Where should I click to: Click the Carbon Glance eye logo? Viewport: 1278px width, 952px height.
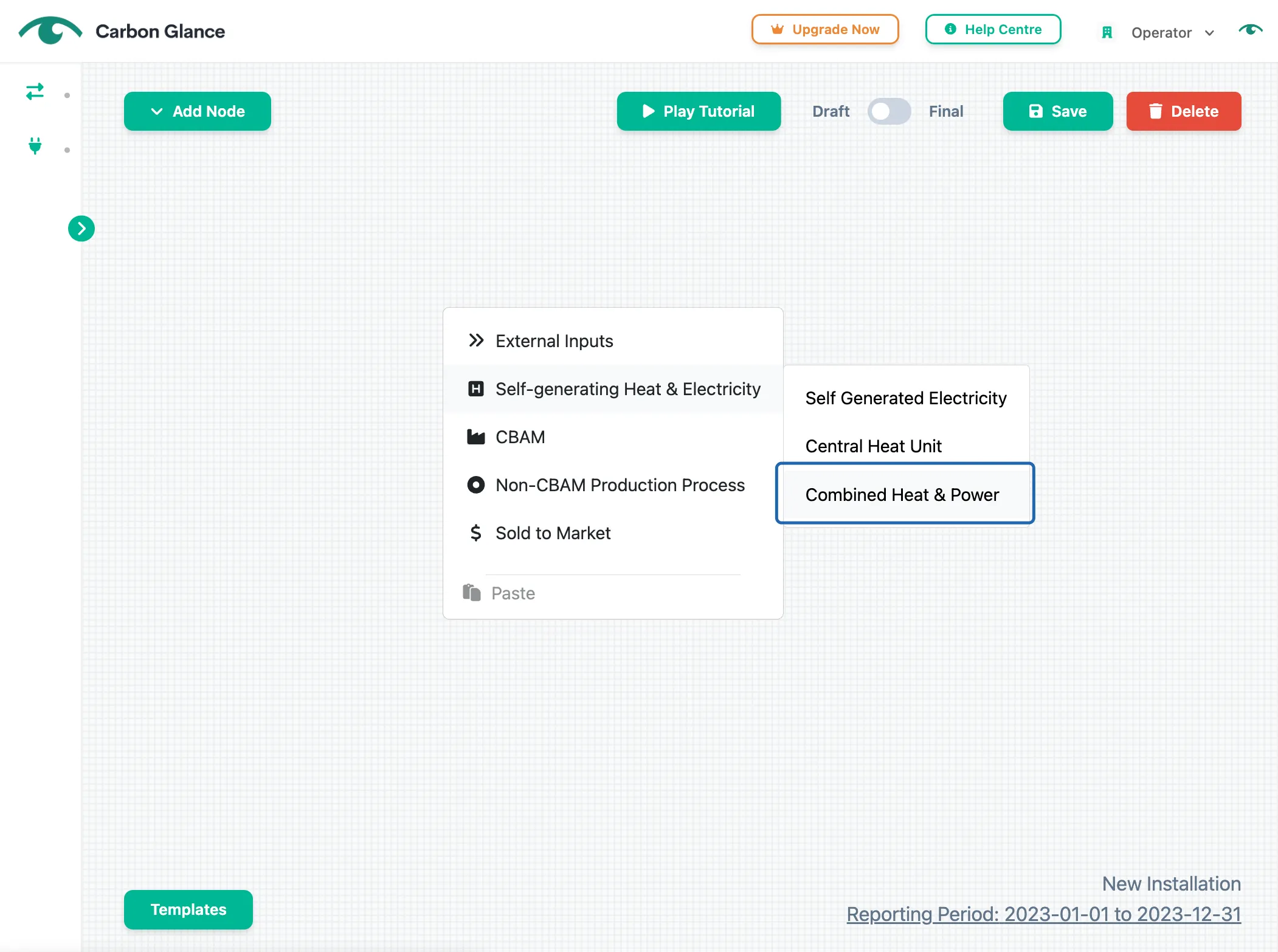click(50, 30)
